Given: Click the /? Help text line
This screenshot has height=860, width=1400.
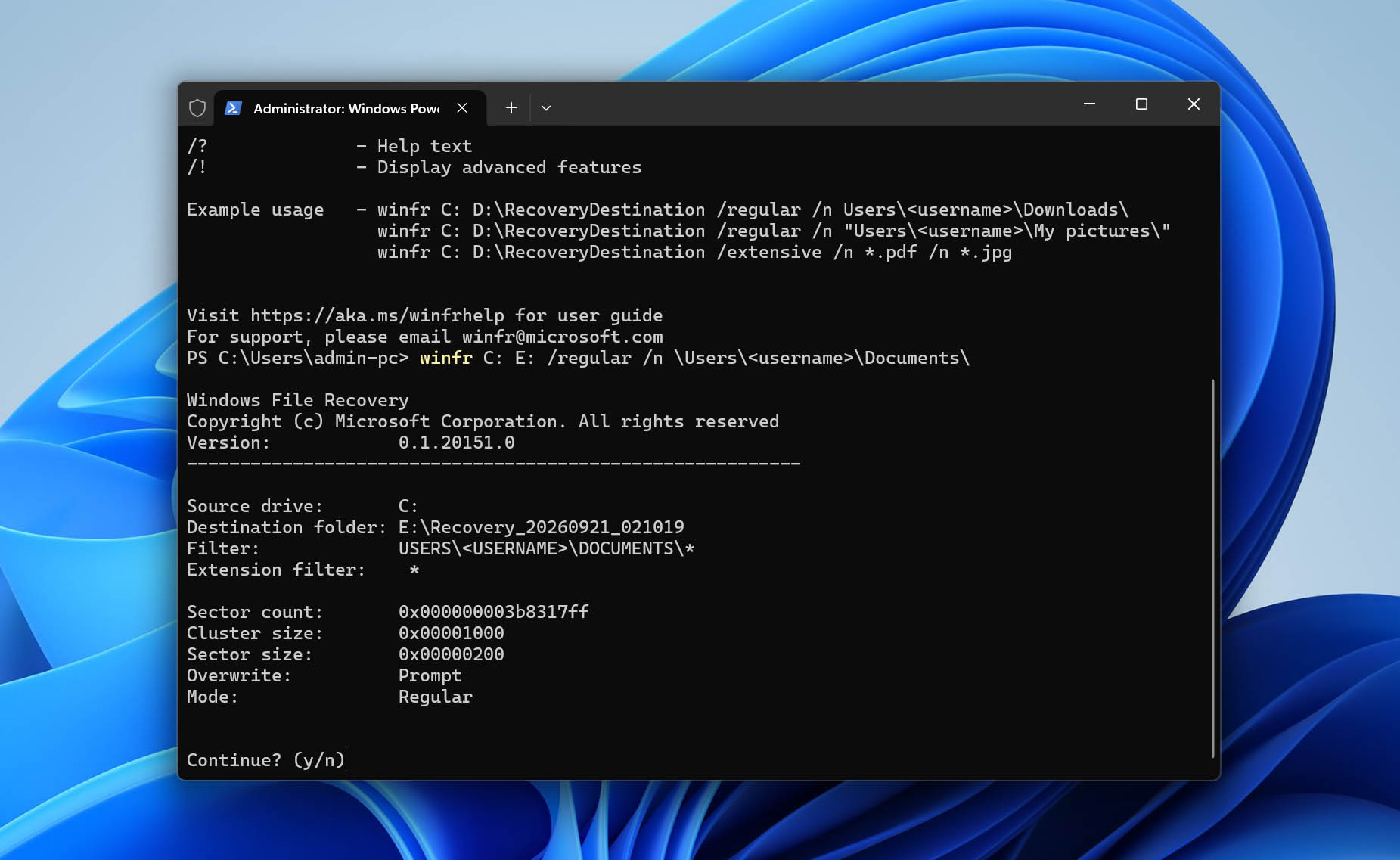Looking at the screenshot, I should pos(329,146).
